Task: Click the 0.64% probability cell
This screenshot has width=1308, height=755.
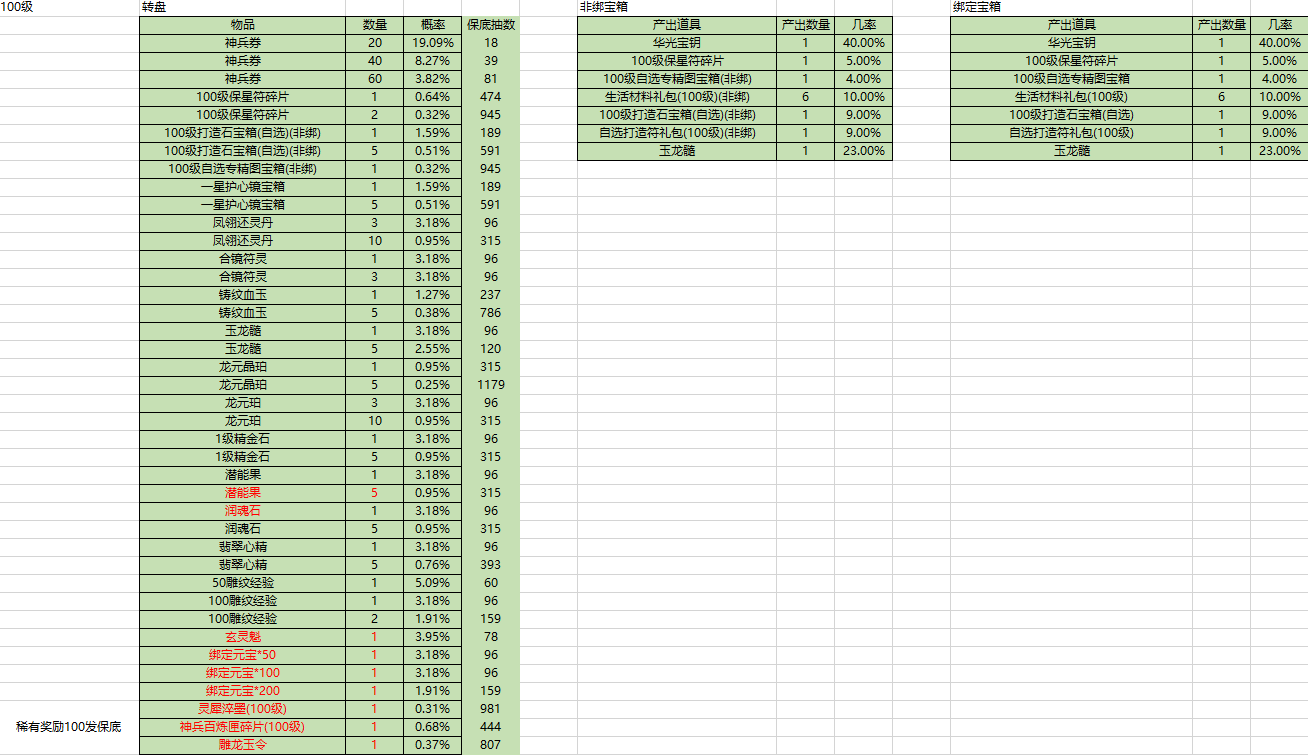Action: point(432,97)
